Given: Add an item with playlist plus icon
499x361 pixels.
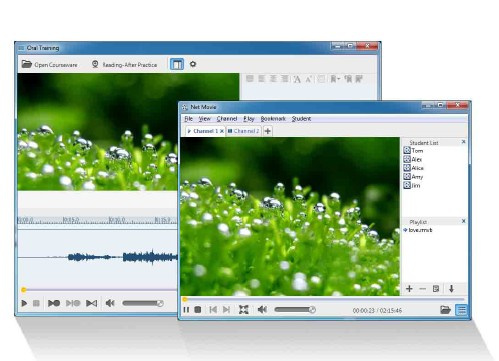Looking at the screenshot, I should (409, 289).
